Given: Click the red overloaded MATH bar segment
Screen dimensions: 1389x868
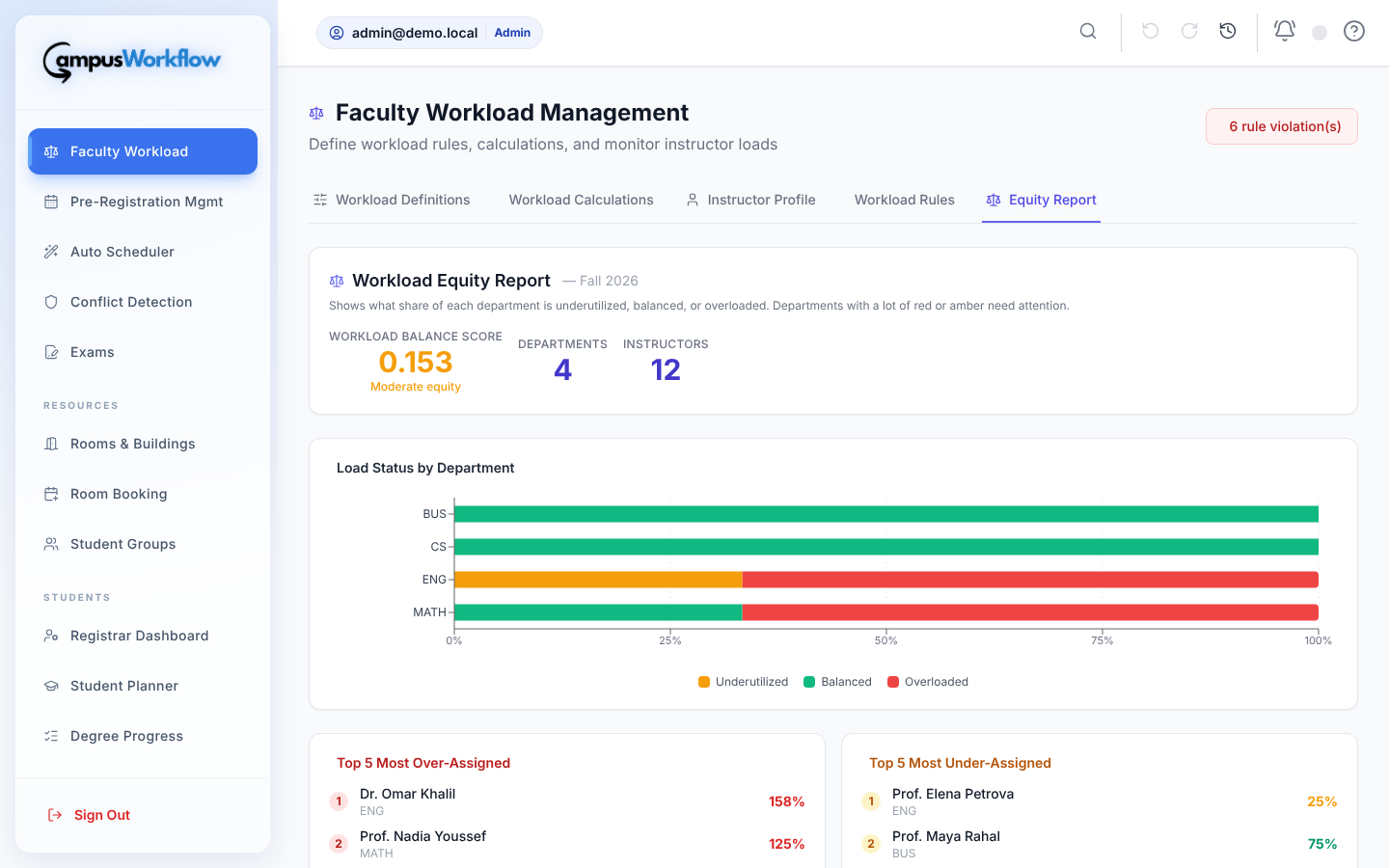Looking at the screenshot, I should (x=1030, y=612).
